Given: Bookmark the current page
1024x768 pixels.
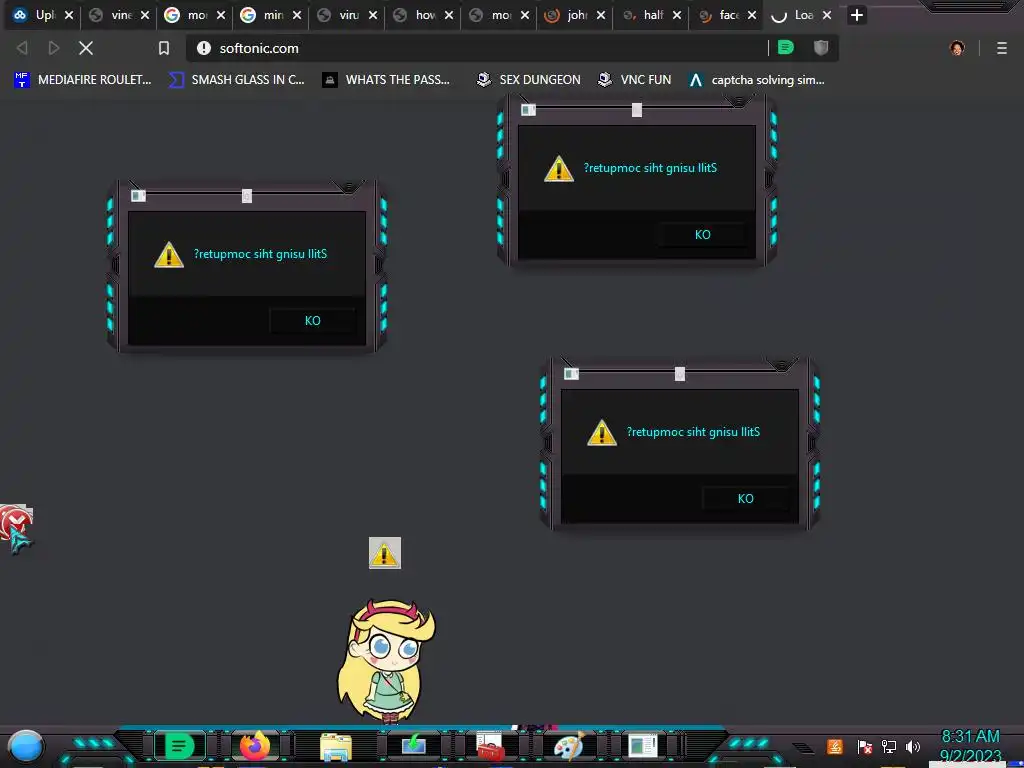Looking at the screenshot, I should [x=164, y=48].
